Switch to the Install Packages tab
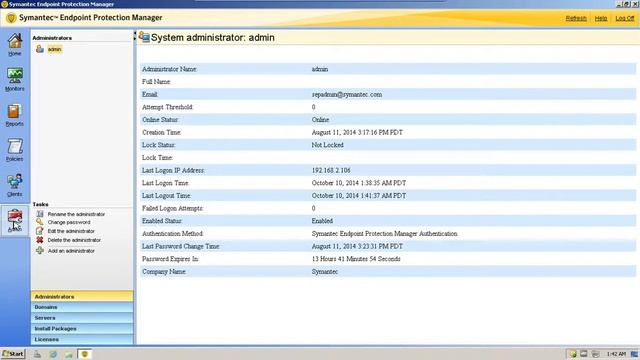Screen dimensions: 640x360 point(82,328)
